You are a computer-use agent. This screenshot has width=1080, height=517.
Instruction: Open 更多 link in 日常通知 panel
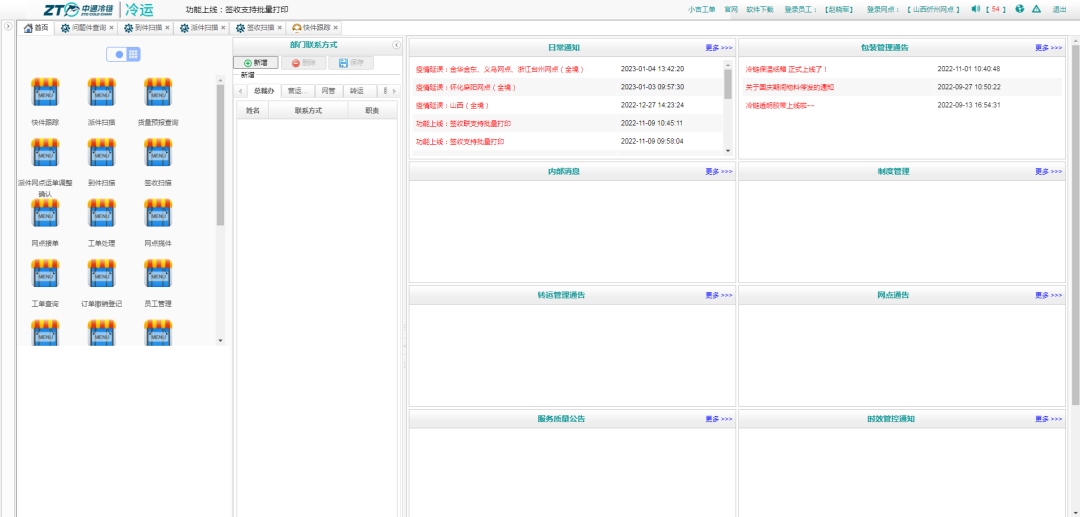tap(718, 48)
